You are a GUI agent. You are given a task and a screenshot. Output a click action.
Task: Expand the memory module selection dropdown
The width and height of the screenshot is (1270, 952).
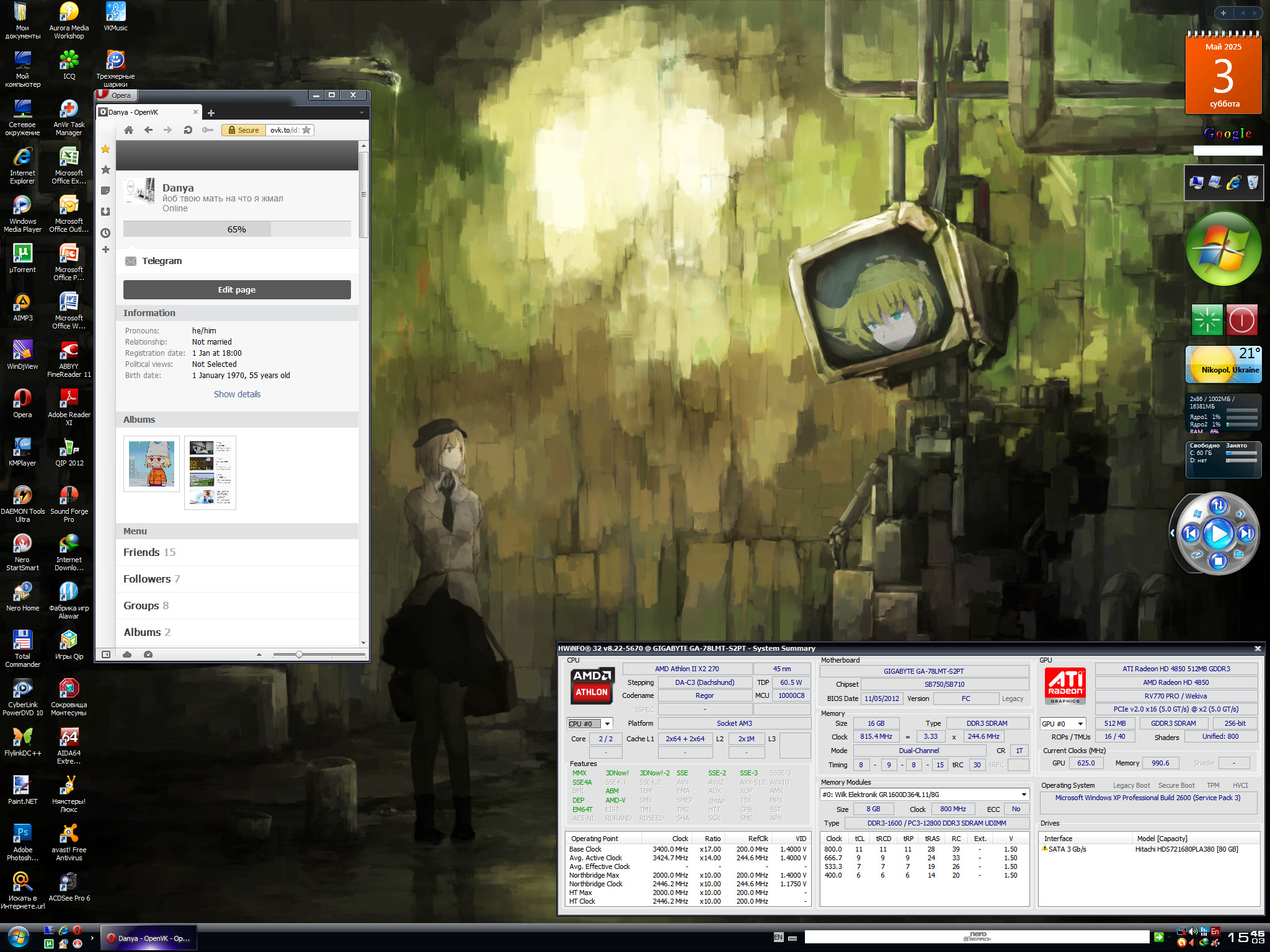click(1024, 795)
